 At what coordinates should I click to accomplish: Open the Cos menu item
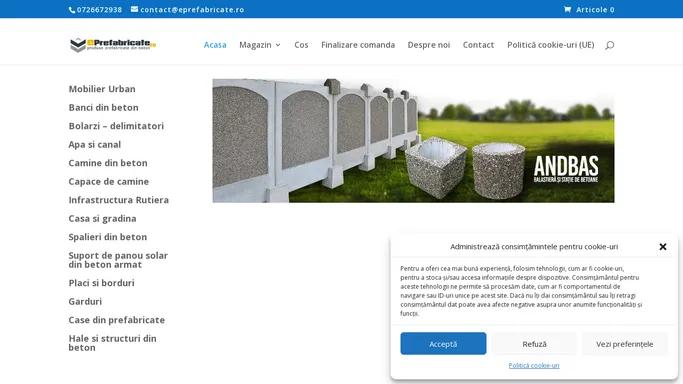[301, 45]
